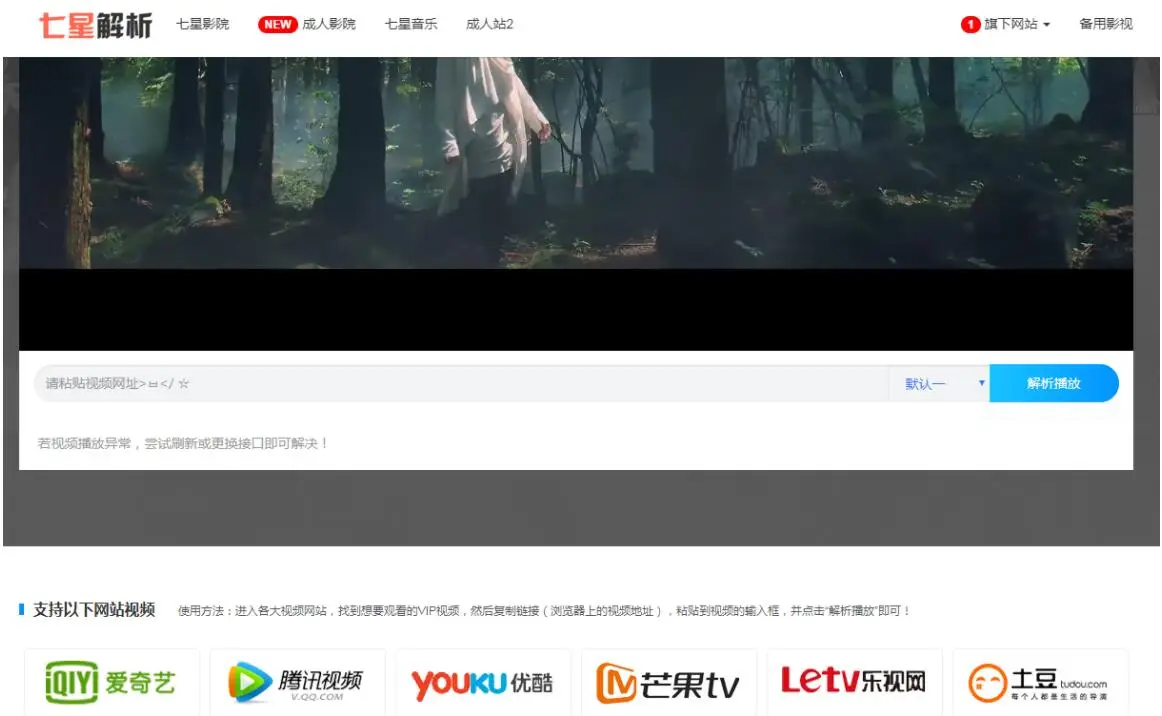Click the 土豆 Tudou platform logo
The width and height of the screenshot is (1162, 716).
point(1040,682)
